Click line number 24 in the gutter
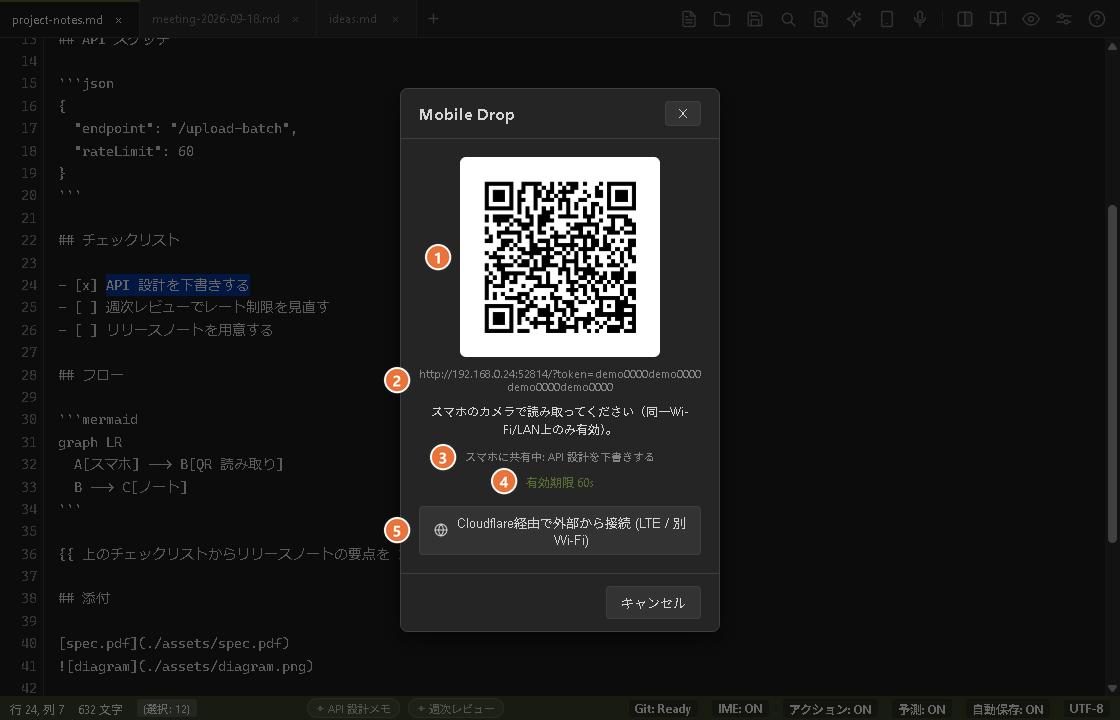Screen dimensions: 1120x720 (29, 285)
